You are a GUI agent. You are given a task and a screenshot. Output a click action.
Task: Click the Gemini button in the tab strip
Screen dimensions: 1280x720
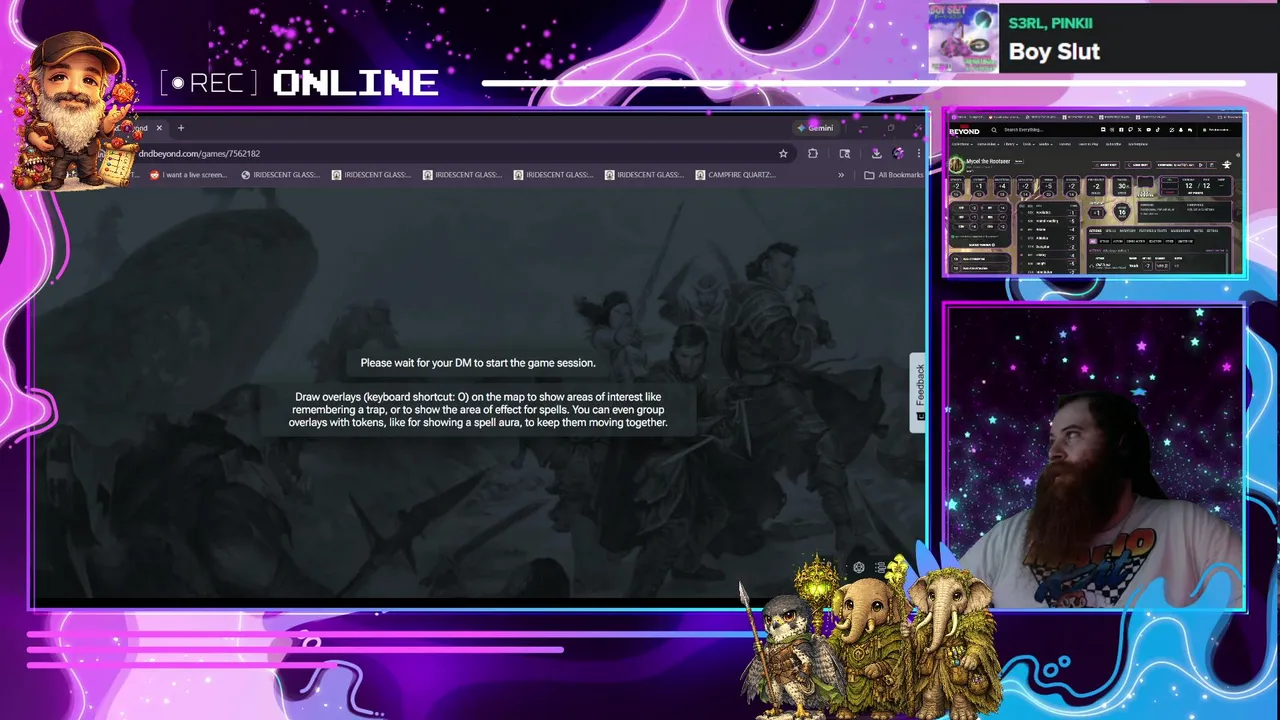pos(816,128)
